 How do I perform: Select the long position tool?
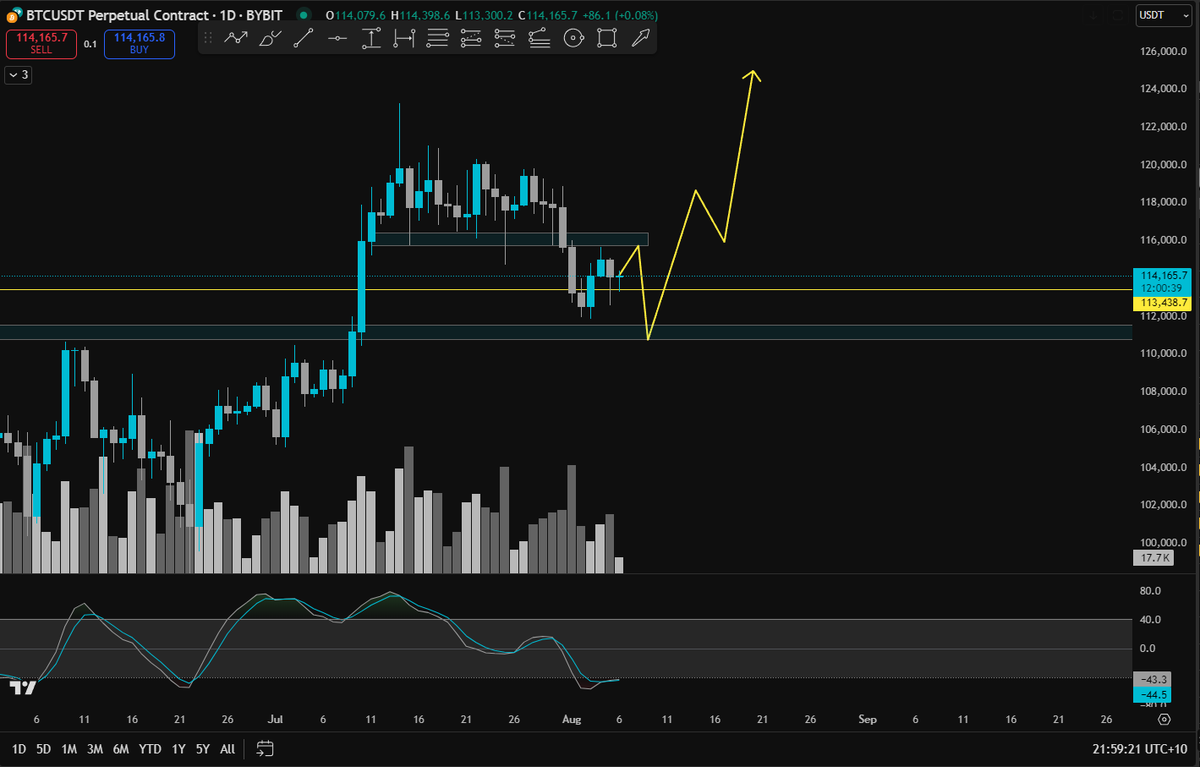pyautogui.click(x=472, y=38)
